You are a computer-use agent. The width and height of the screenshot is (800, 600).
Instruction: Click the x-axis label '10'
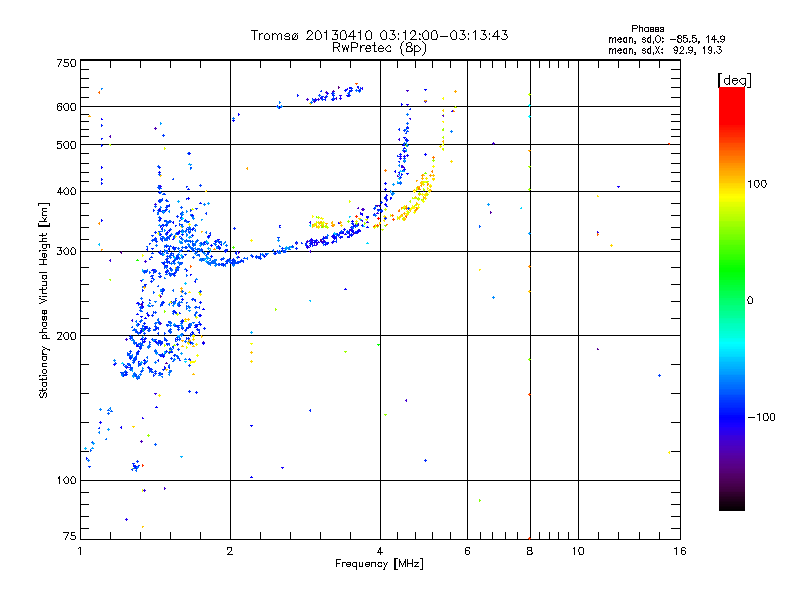point(578,551)
